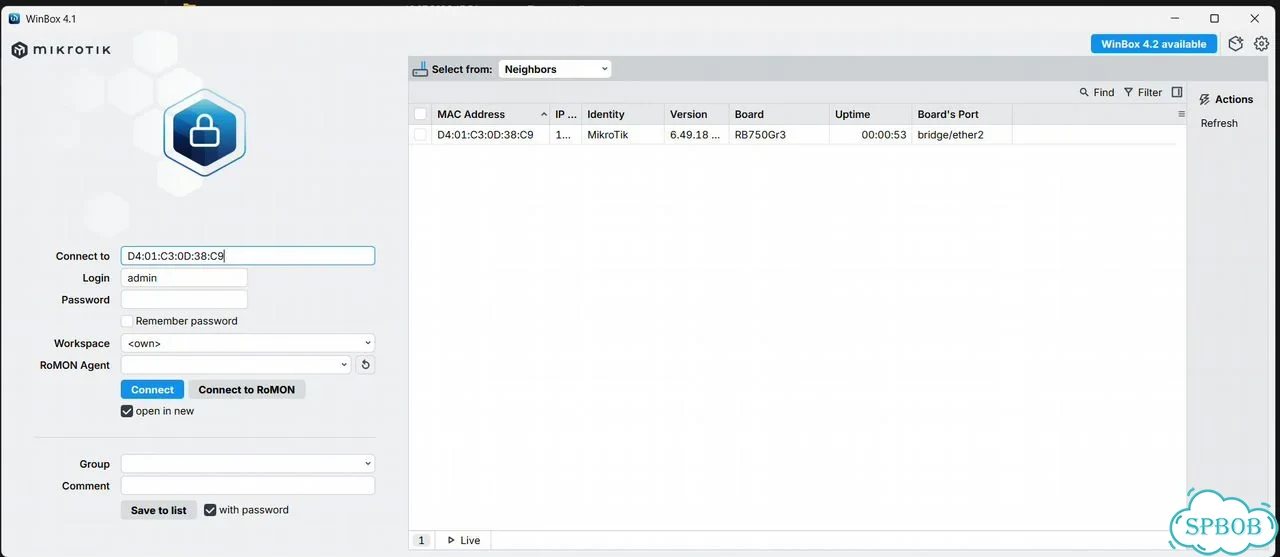Check the D4:01:C3:0D:38:C9 row checkbox
The width and height of the screenshot is (1280, 557).
tap(420, 134)
